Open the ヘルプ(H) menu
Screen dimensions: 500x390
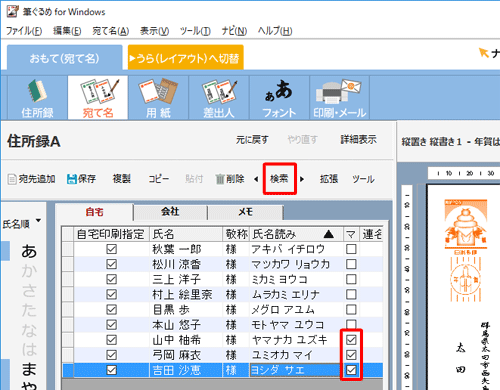[x=275, y=31]
